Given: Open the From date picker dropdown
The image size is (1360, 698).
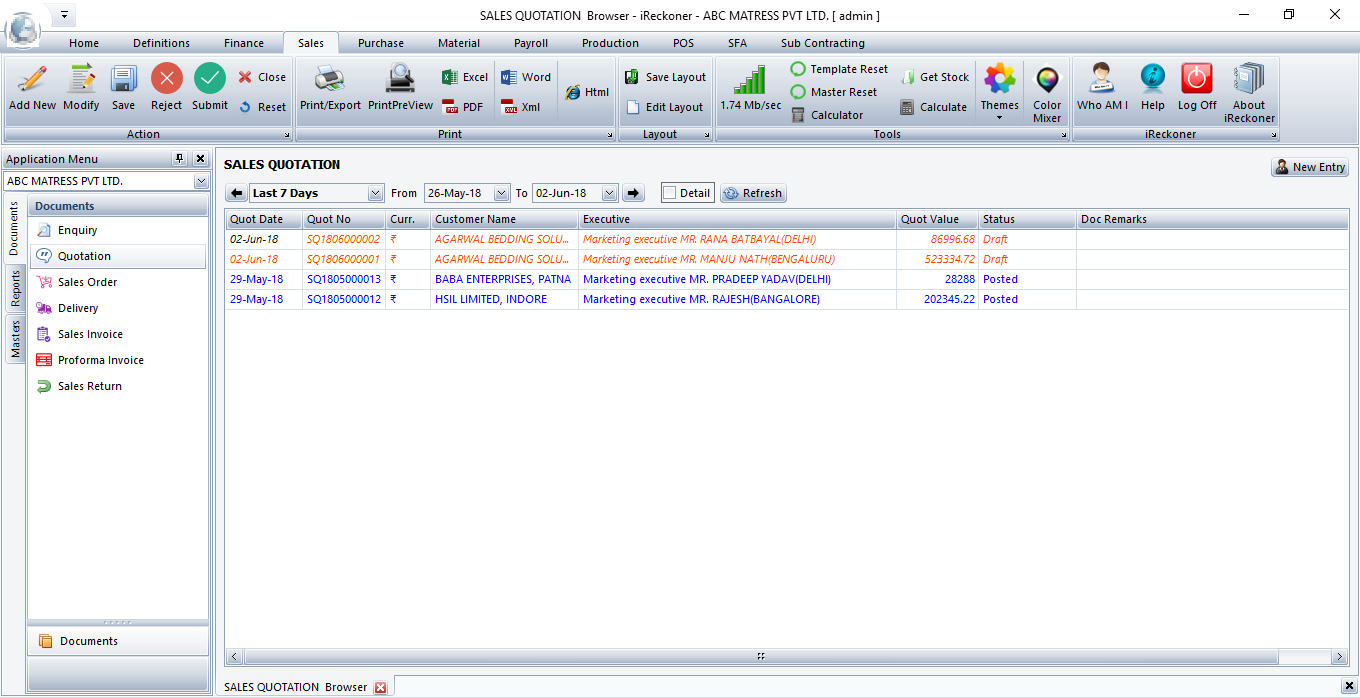Looking at the screenshot, I should (502, 193).
